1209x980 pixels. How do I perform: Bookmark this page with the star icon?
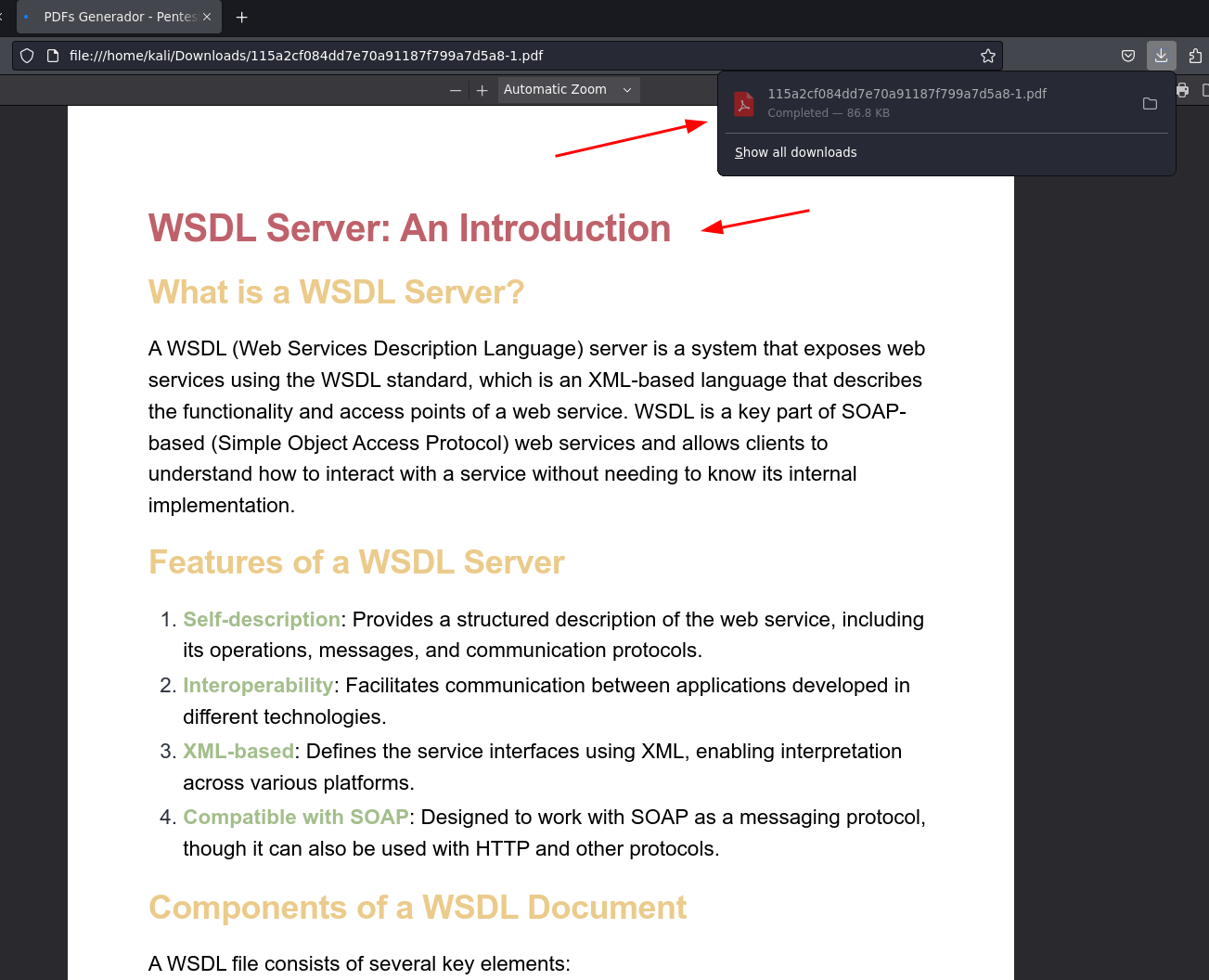[x=988, y=56]
